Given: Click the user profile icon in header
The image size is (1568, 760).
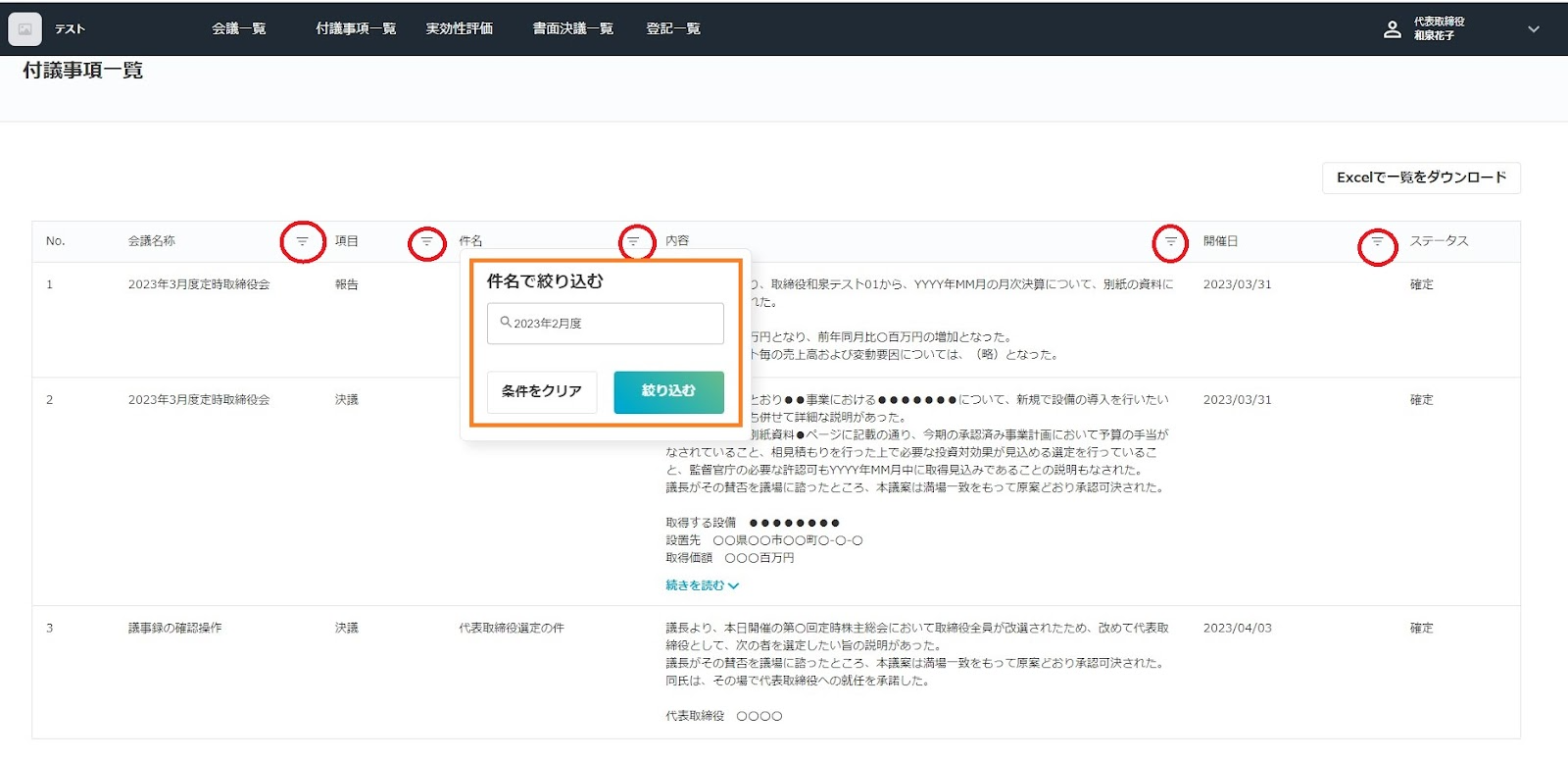Looking at the screenshot, I should 1392,29.
